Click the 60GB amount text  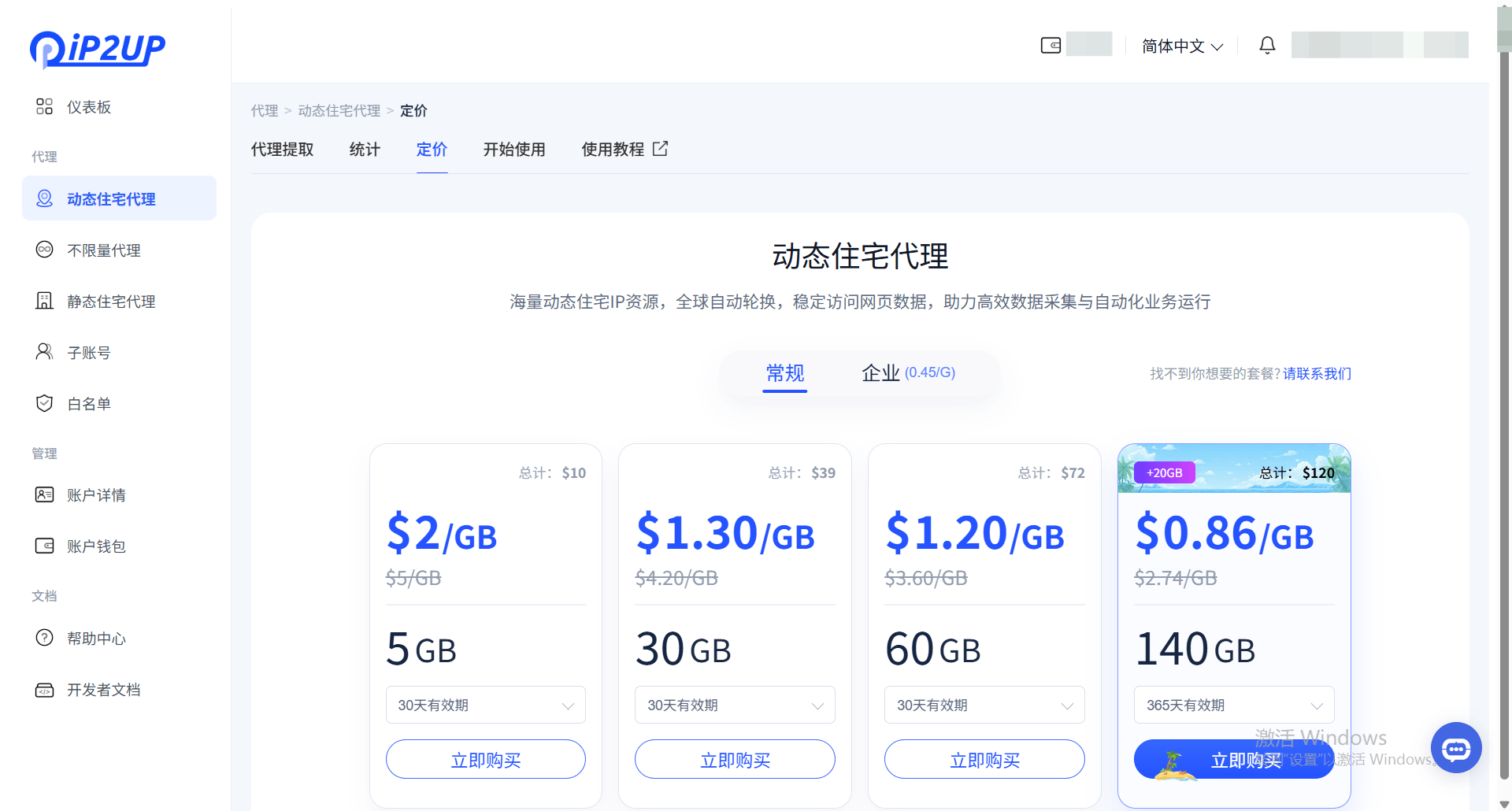pyautogui.click(x=933, y=650)
